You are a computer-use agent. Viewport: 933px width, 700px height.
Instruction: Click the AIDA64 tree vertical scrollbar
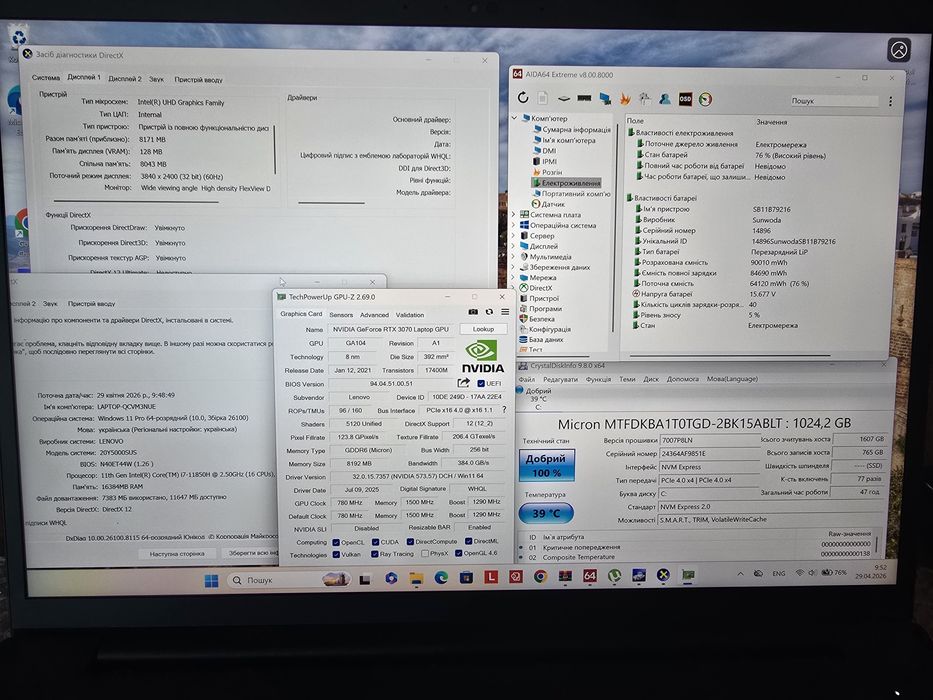[614, 226]
